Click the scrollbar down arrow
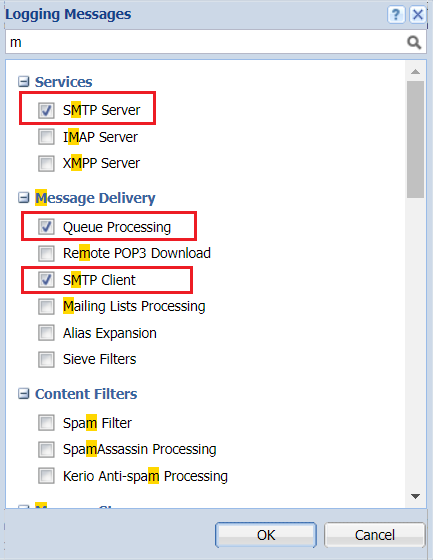433x560 pixels. tap(415, 496)
